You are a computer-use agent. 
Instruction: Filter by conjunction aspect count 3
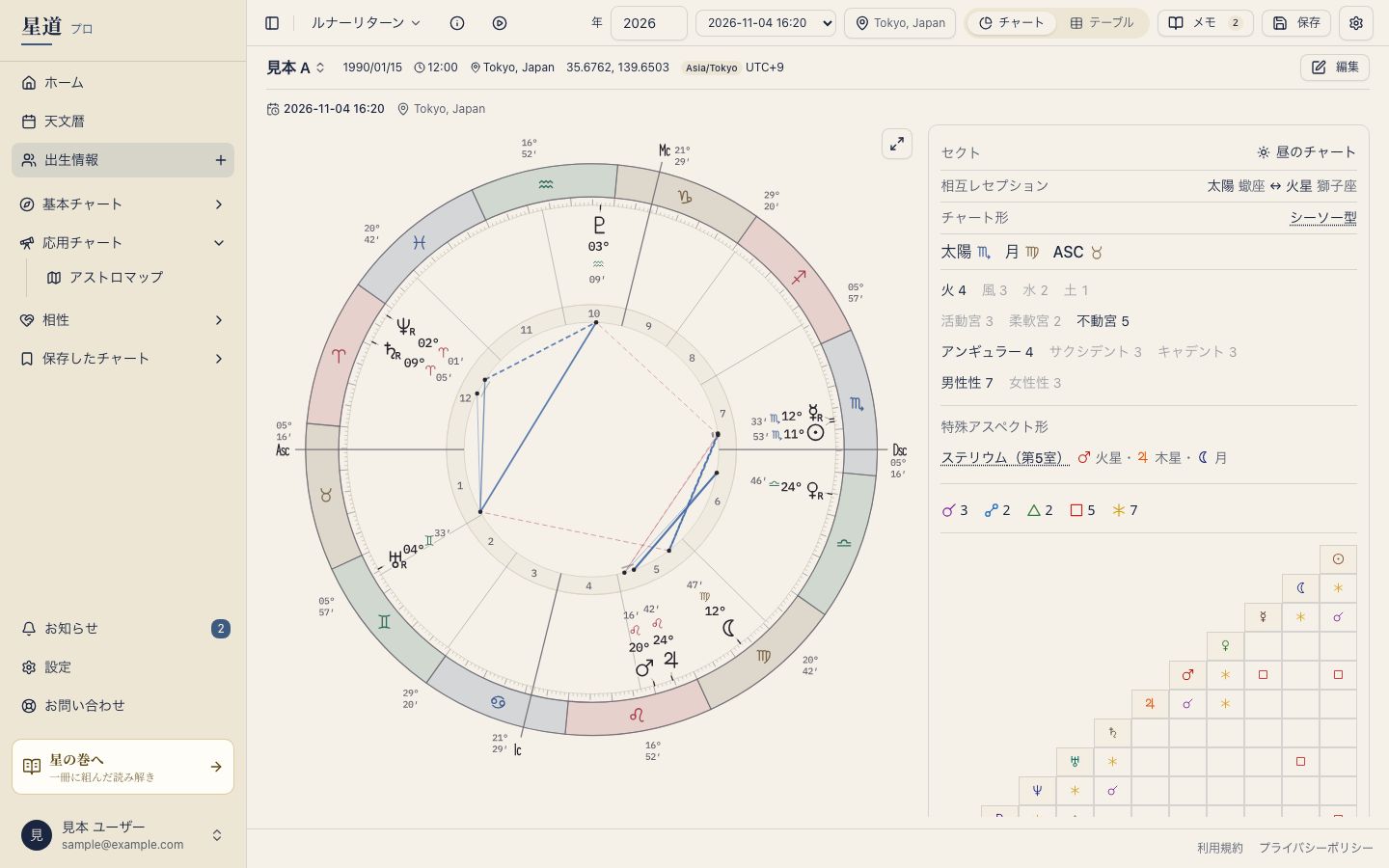coord(955,510)
